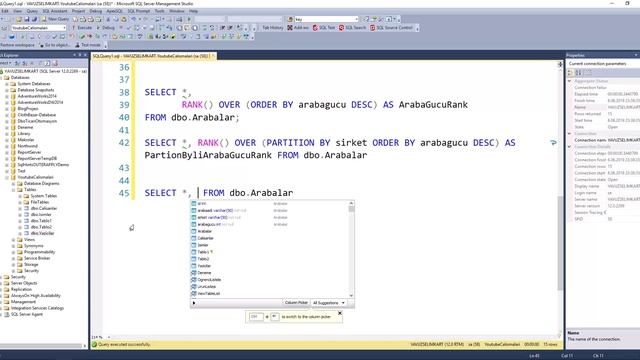Start the Debug toolbar command
The width and height of the screenshot is (640, 360).
(x=106, y=28)
